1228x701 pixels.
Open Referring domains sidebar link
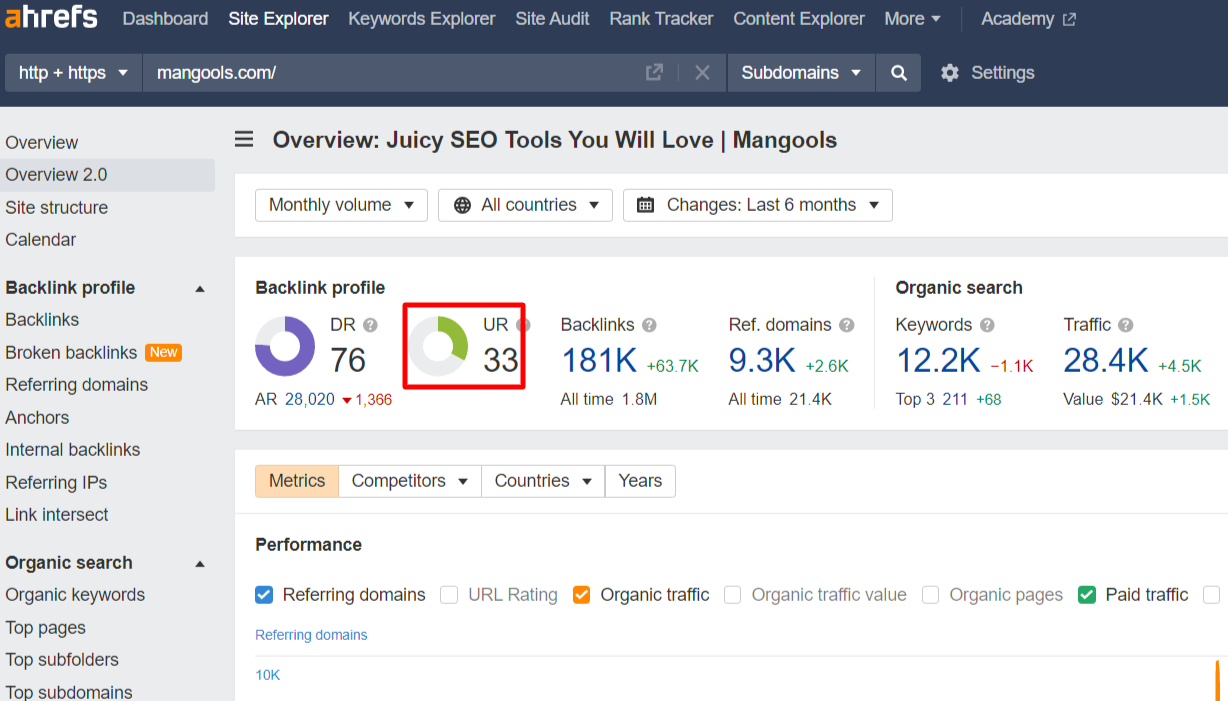pos(76,385)
